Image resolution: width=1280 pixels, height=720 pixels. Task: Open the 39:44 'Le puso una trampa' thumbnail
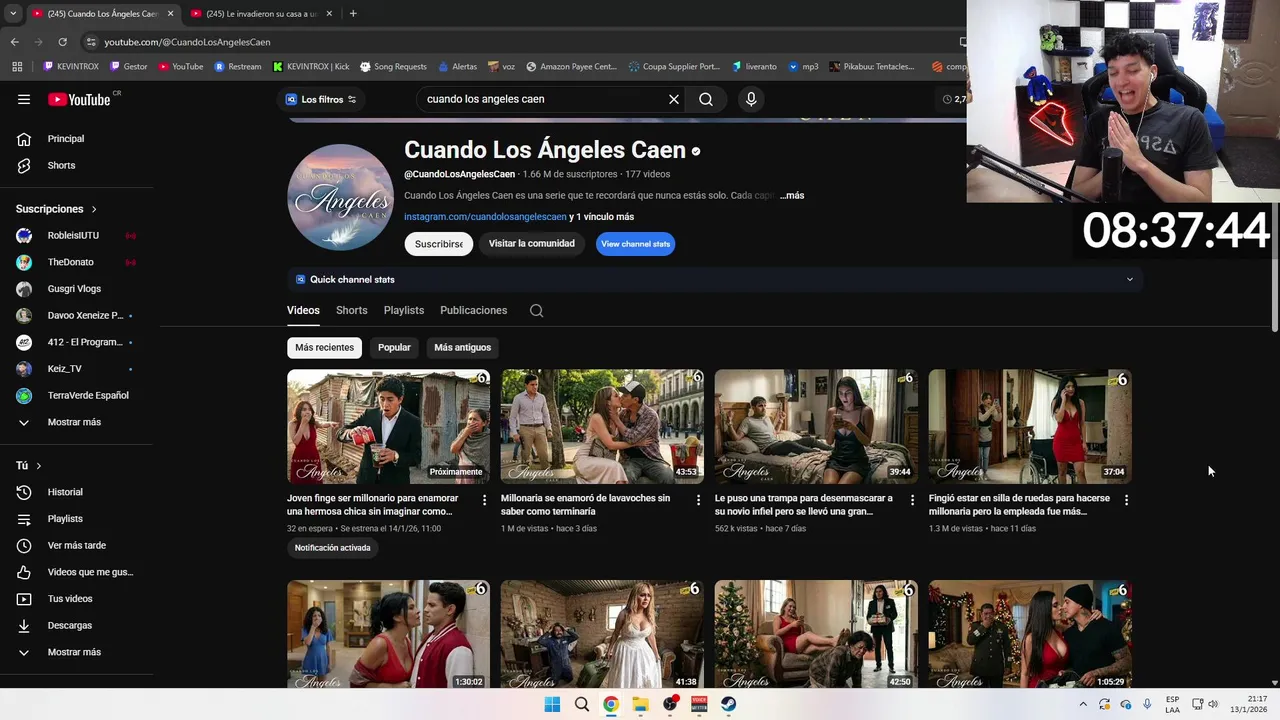pyautogui.click(x=816, y=427)
